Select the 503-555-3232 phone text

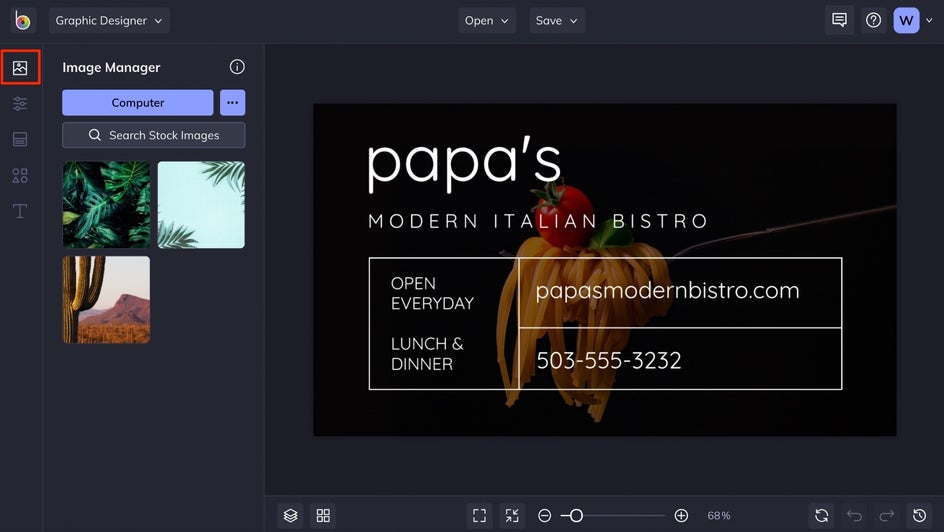[x=609, y=360]
